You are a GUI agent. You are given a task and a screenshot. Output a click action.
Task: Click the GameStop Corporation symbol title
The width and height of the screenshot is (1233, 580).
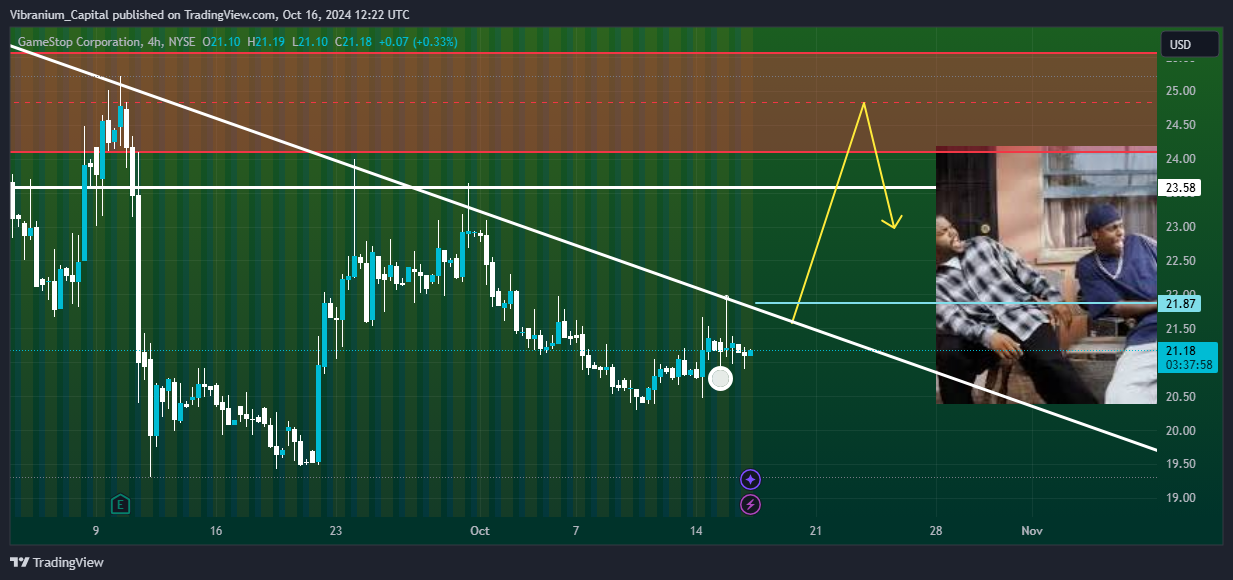click(80, 42)
